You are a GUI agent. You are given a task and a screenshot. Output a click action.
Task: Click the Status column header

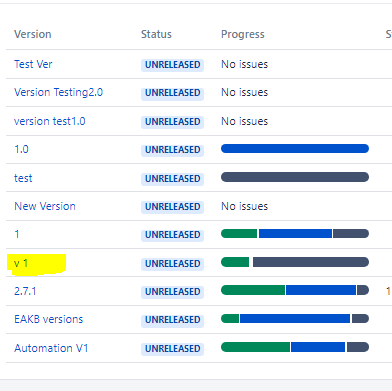click(156, 34)
